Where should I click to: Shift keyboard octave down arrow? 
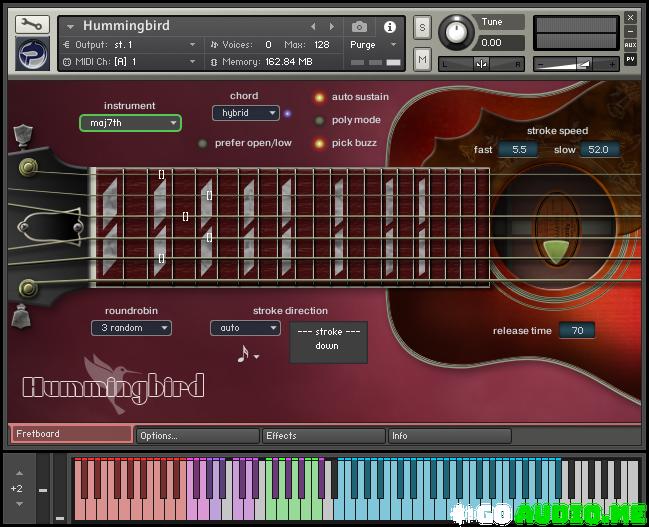pos(19,504)
